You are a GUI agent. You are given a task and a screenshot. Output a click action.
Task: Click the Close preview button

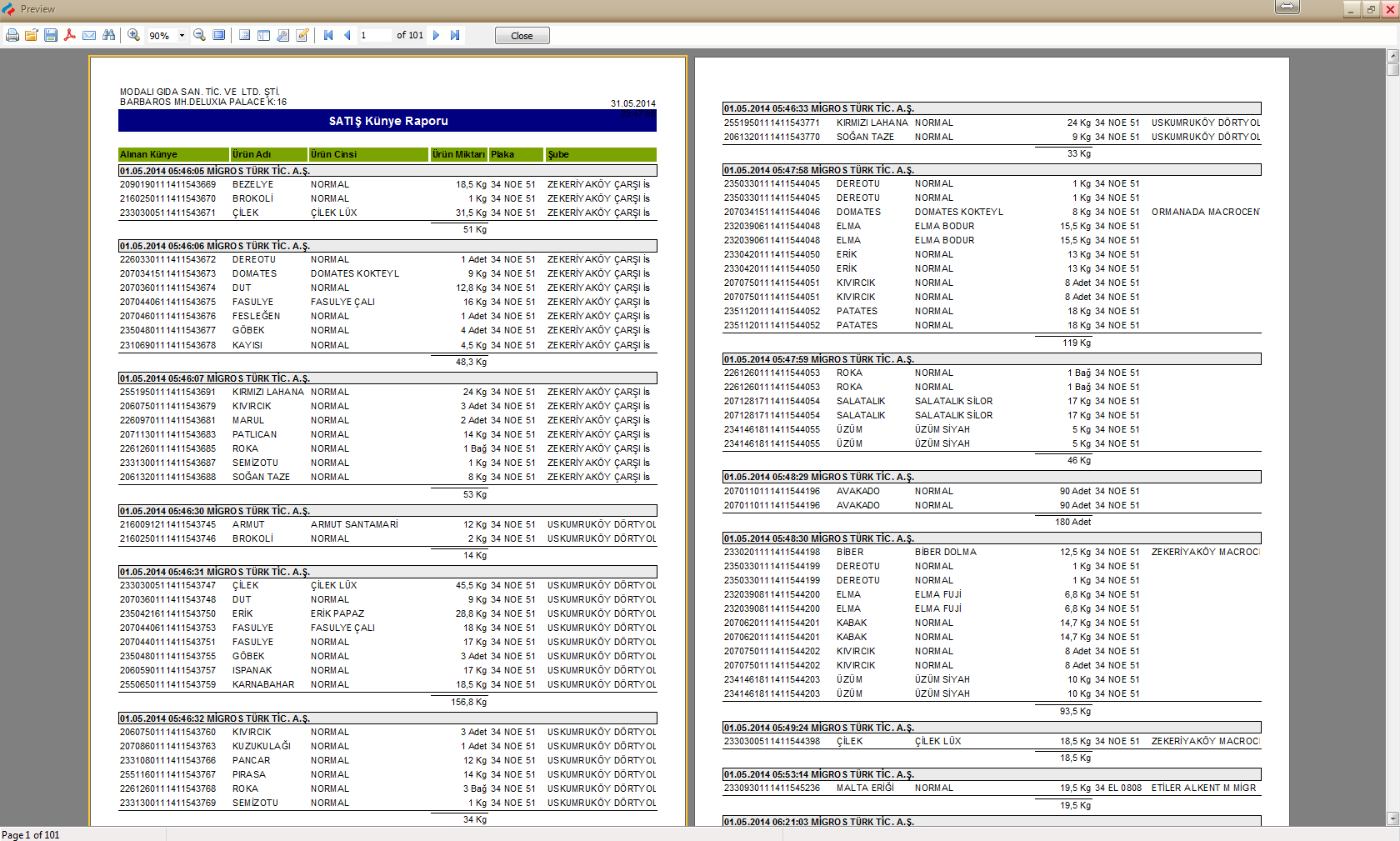click(x=522, y=36)
